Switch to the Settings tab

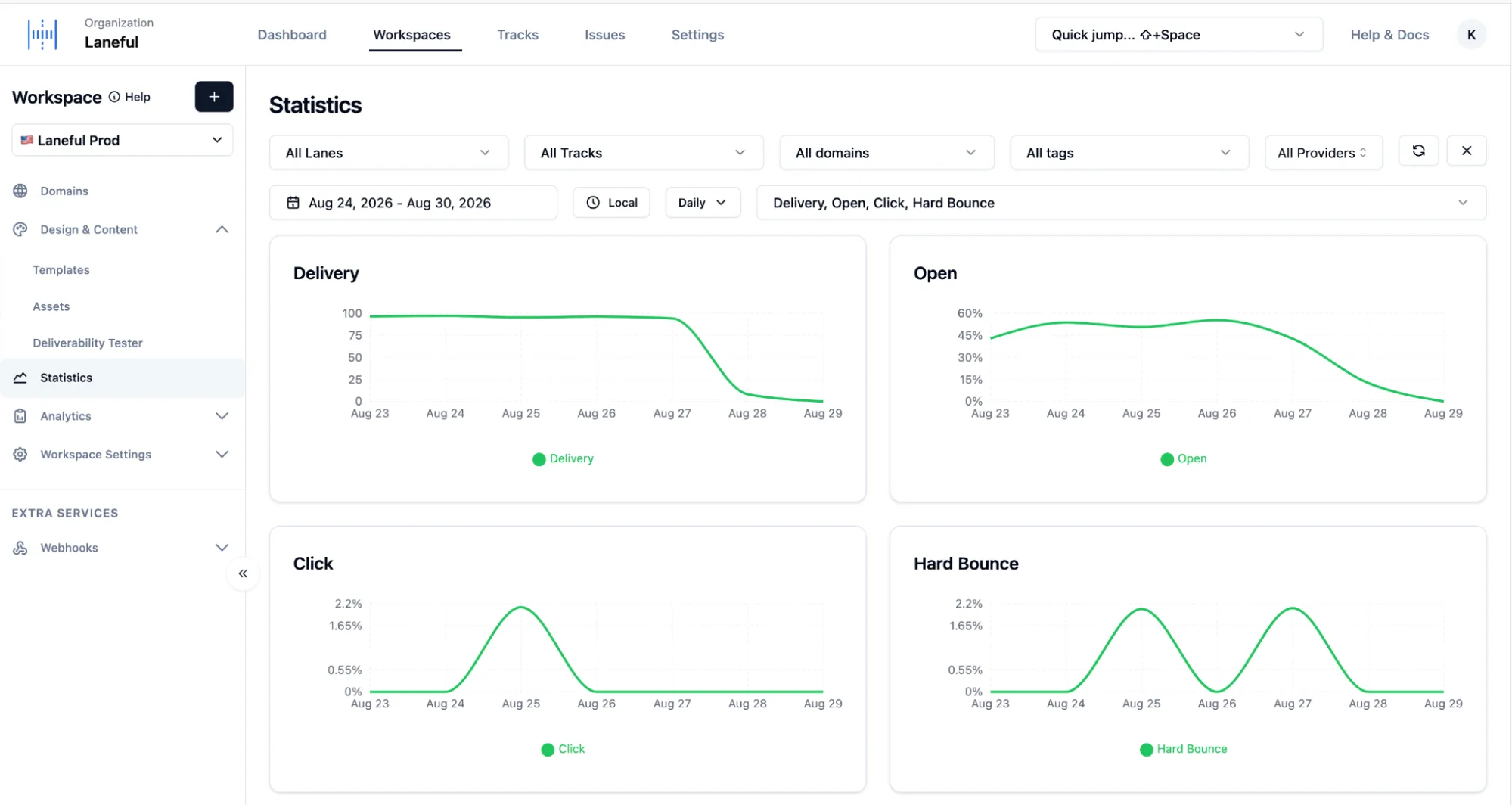point(697,35)
